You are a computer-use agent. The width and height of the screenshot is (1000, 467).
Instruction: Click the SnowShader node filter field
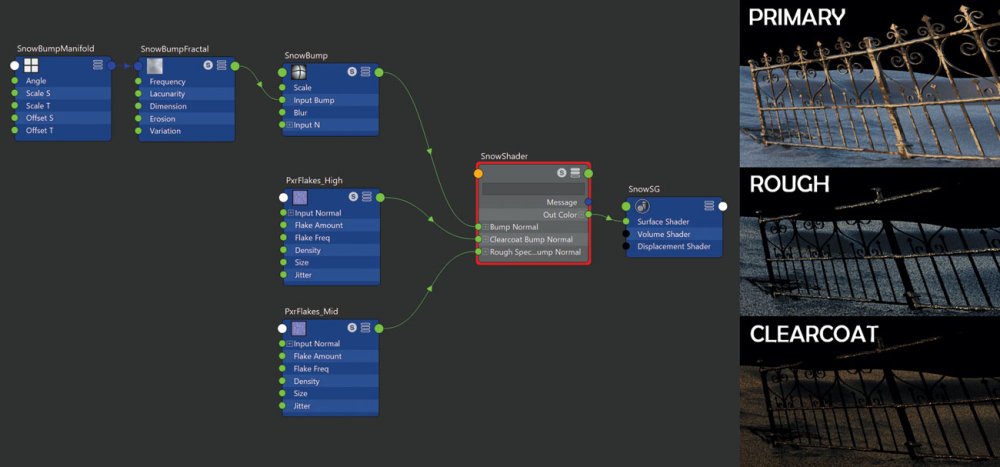[533, 189]
